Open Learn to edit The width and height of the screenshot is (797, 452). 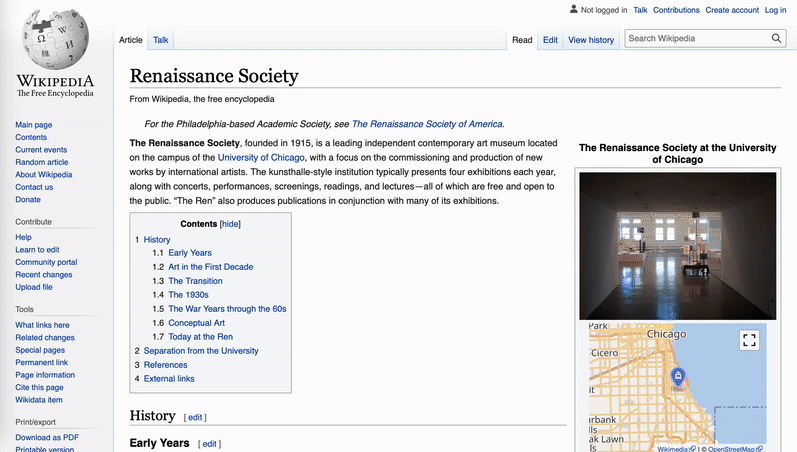click(37, 250)
